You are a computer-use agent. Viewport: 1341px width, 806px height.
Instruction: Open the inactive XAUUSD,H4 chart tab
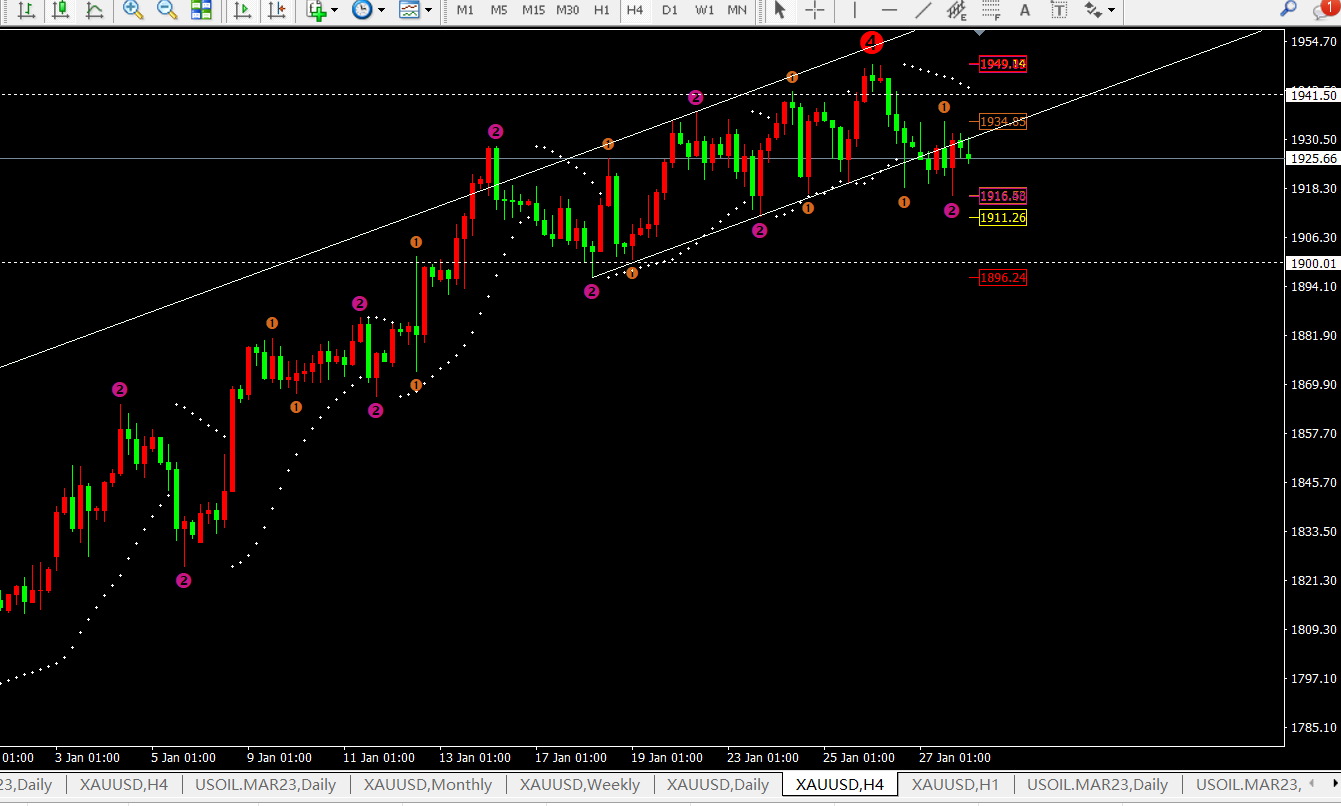click(x=124, y=785)
